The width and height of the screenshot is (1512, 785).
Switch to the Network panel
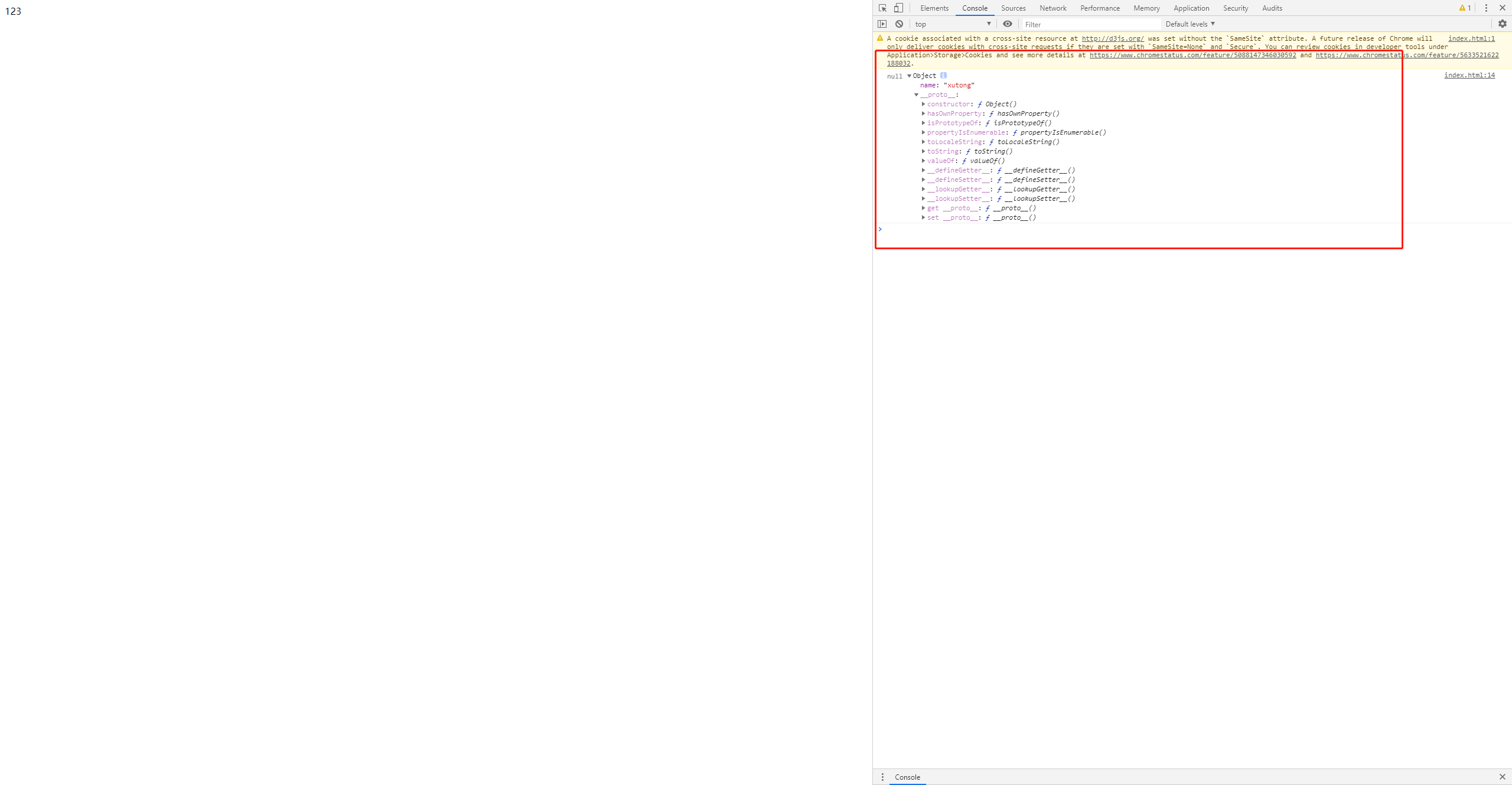[x=1053, y=8]
